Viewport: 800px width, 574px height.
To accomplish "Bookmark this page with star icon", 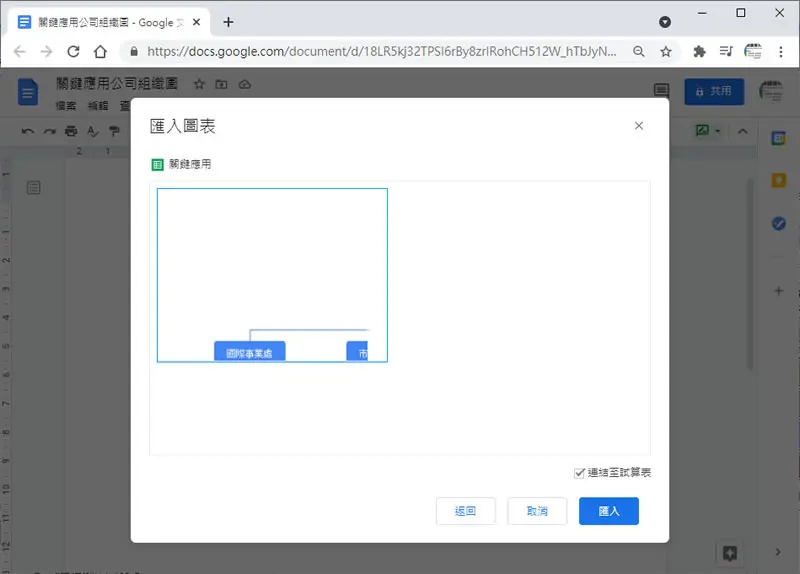I will tap(666, 51).
